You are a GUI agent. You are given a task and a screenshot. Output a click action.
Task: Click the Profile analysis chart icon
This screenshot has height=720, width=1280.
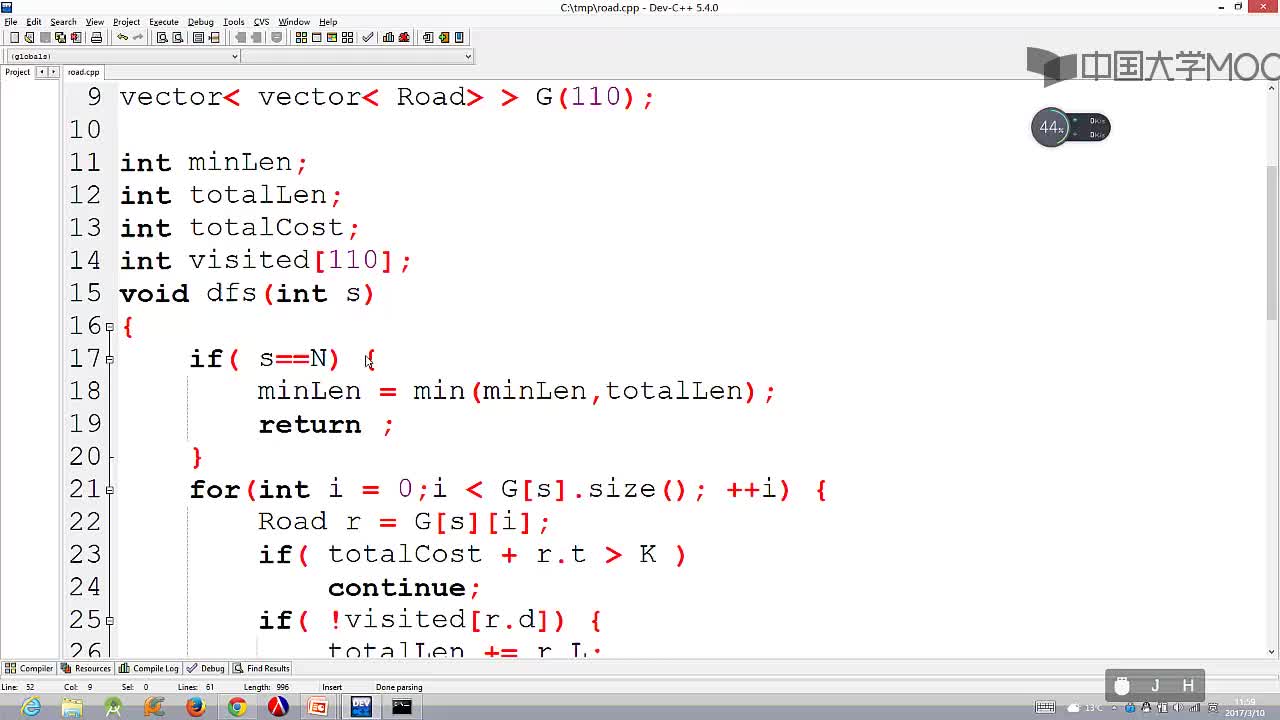[388, 38]
